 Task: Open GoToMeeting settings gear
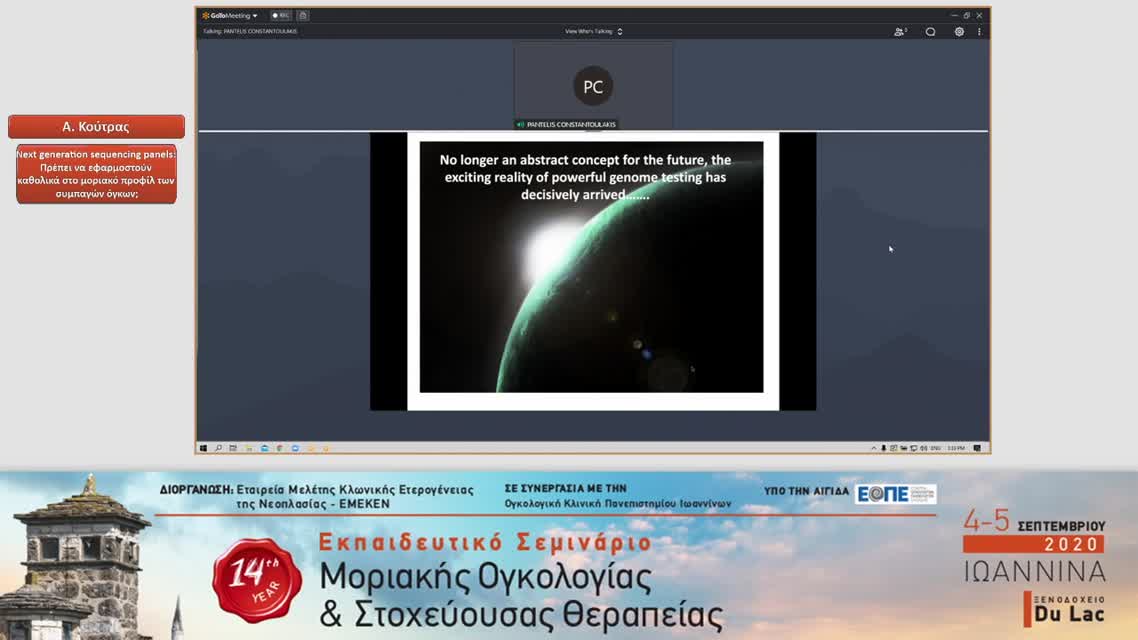(x=959, y=32)
